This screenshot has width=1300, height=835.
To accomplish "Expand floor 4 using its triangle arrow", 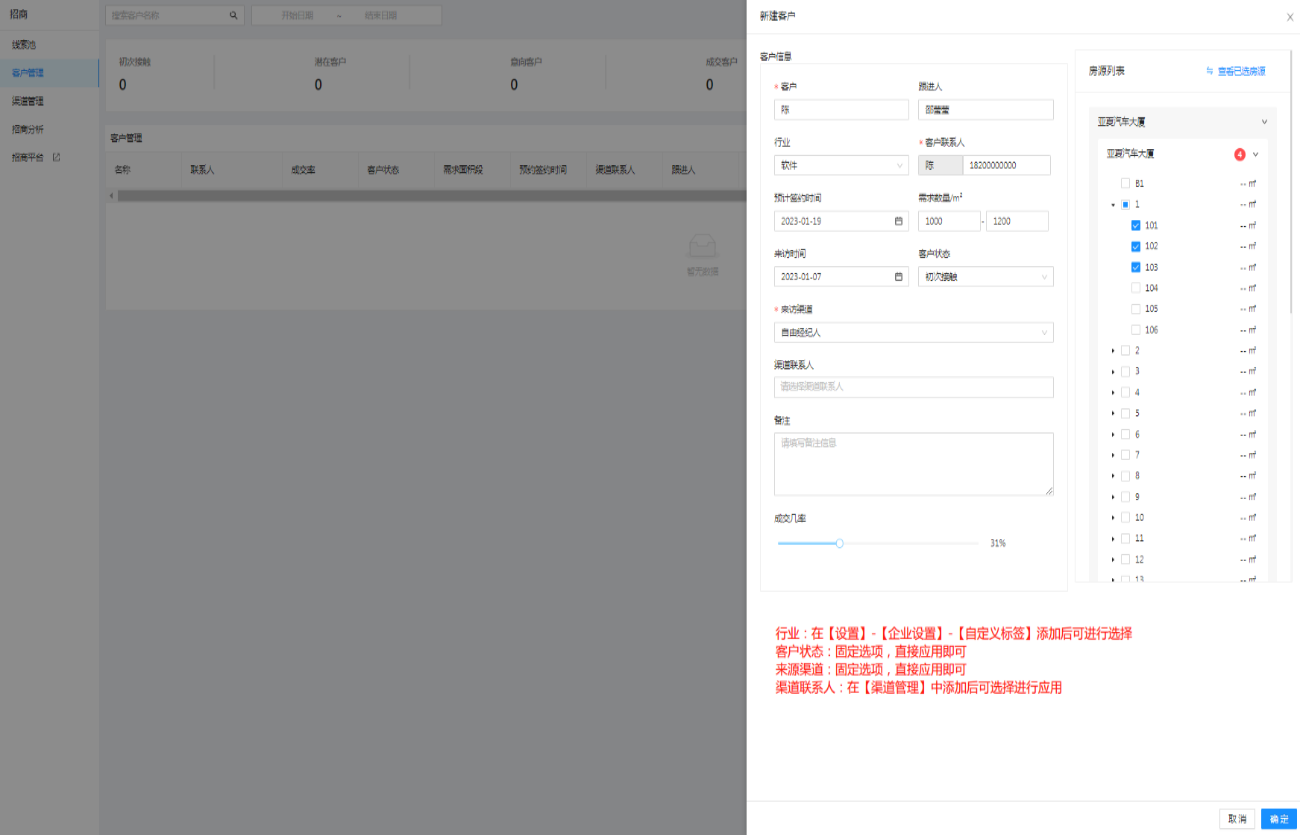I will (x=1113, y=393).
